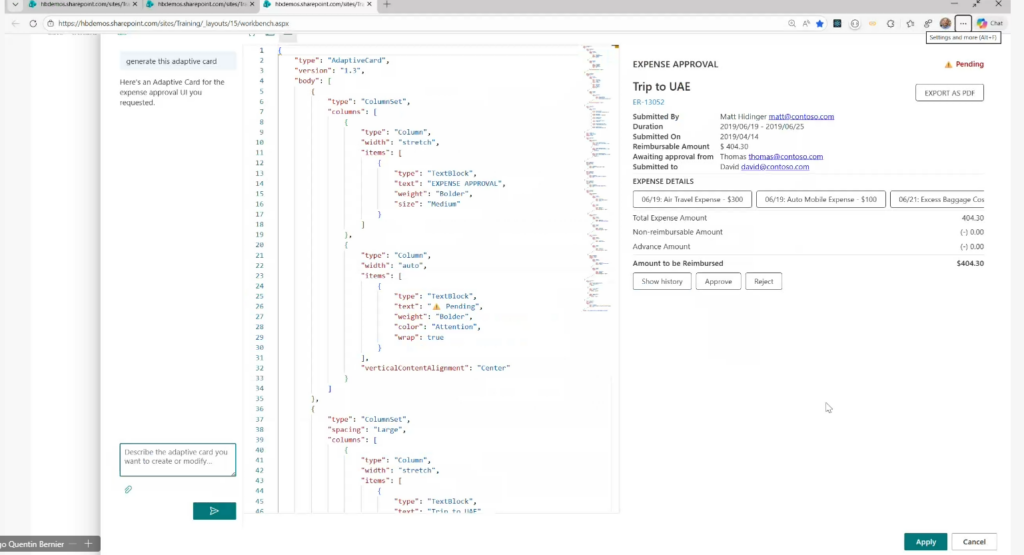Click EXPORT AS PDF button

tap(949, 93)
